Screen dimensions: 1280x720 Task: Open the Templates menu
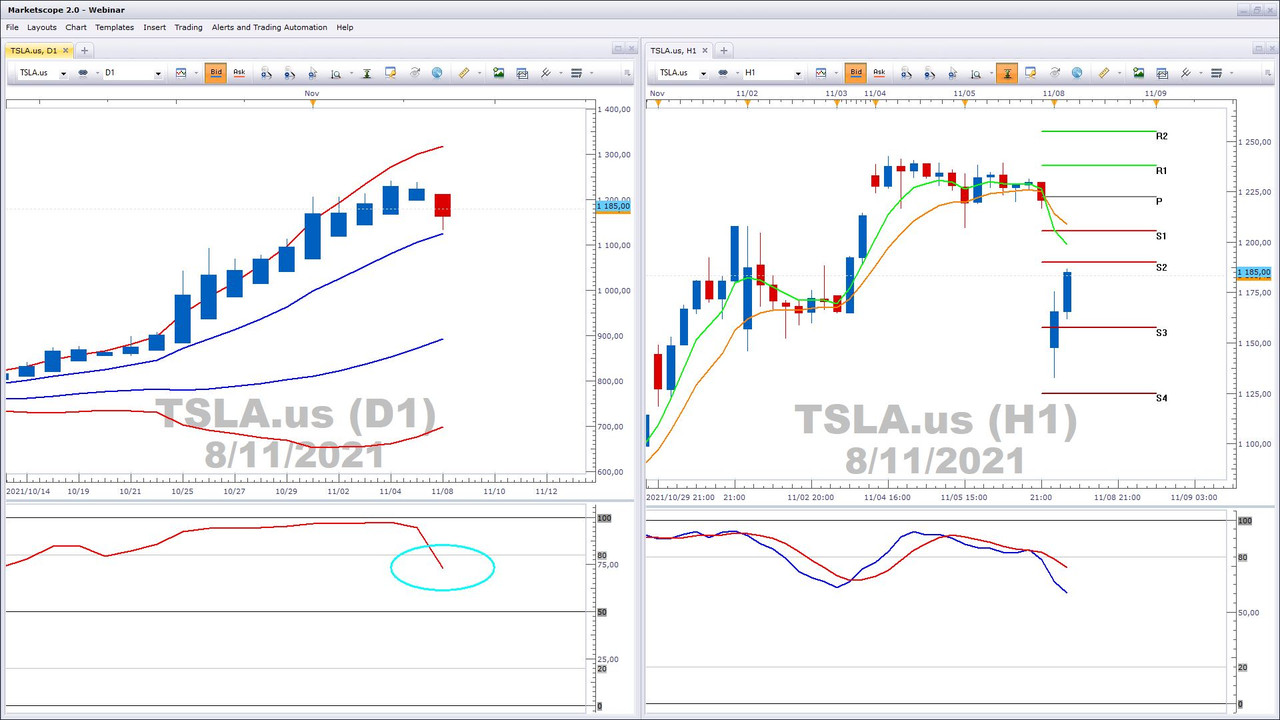coord(115,27)
